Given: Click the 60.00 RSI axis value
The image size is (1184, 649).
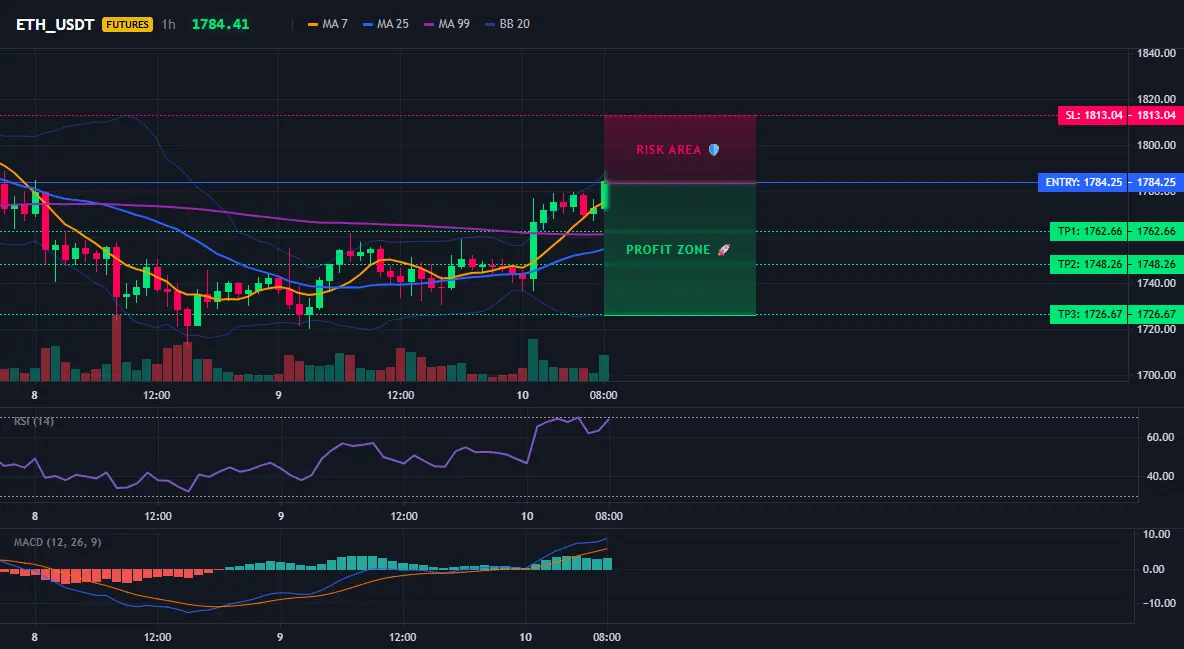Looking at the screenshot, I should click(1161, 437).
